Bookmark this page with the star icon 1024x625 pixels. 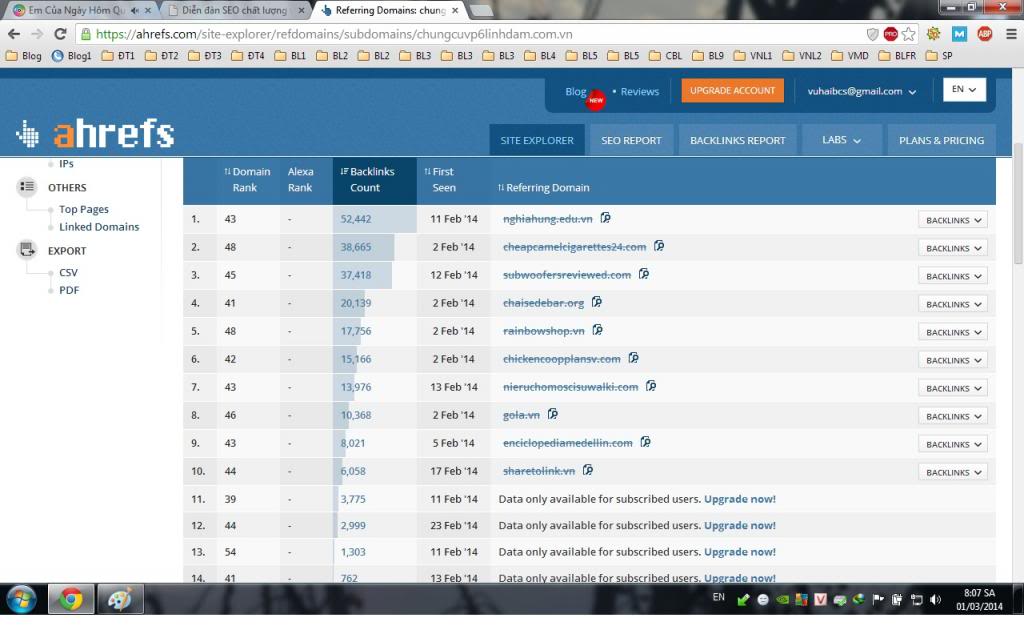(908, 34)
